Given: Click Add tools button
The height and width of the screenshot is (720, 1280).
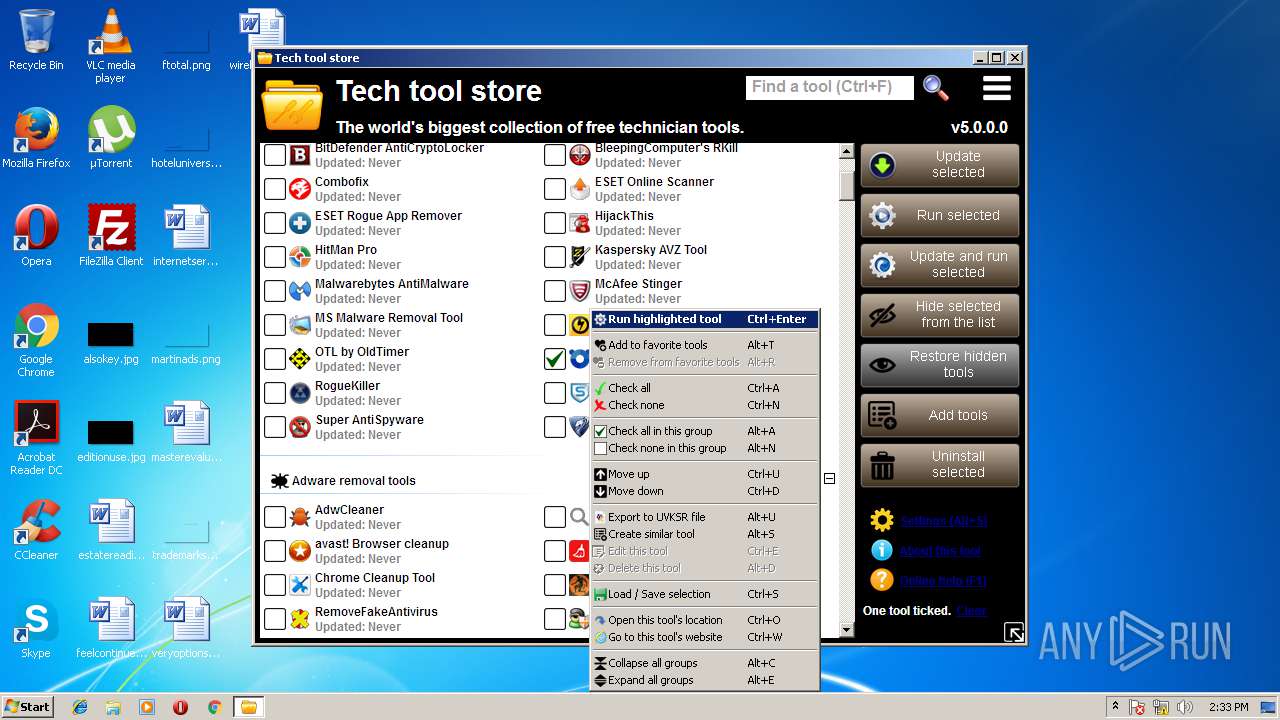Looking at the screenshot, I should coord(940,415).
